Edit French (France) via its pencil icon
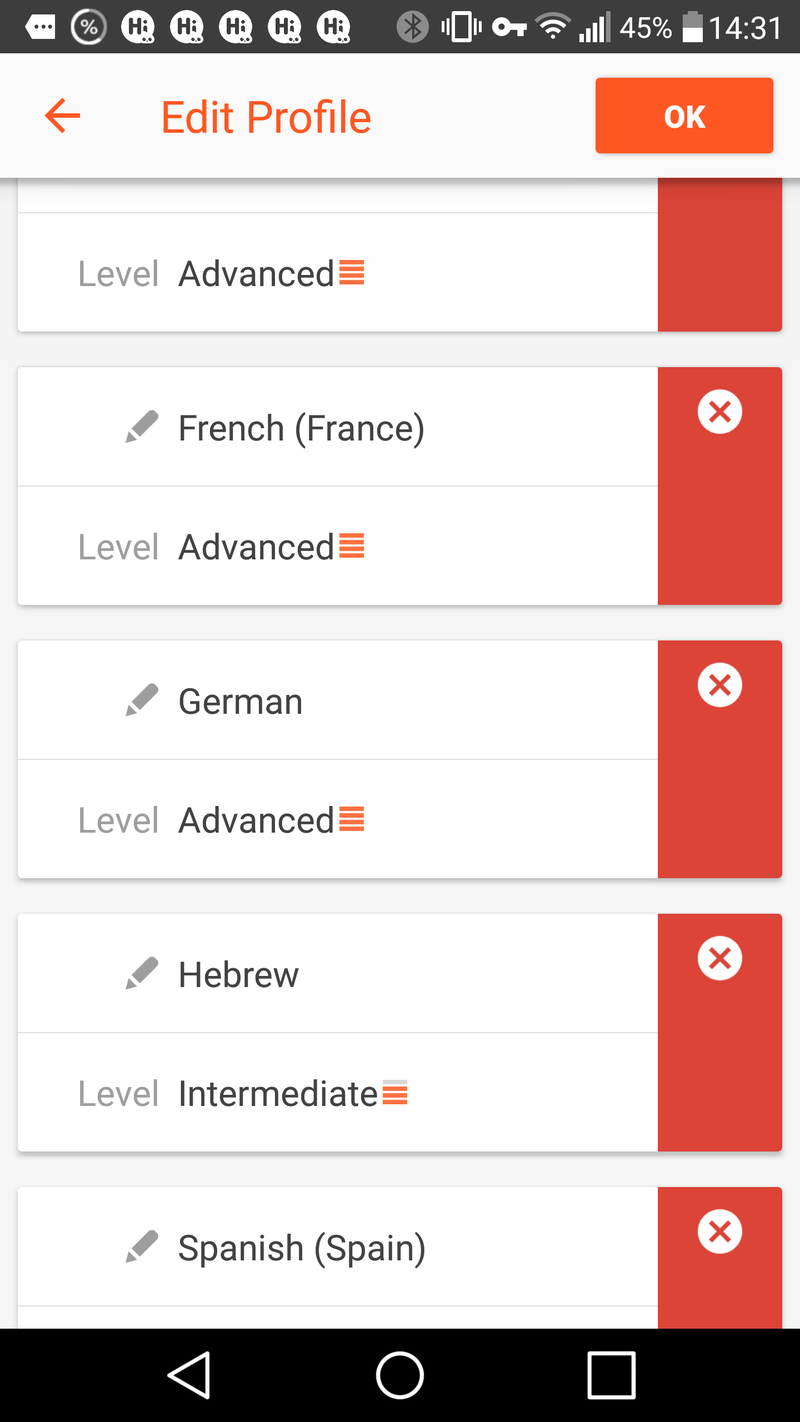Screen dimensions: 800x1422 coord(142,428)
